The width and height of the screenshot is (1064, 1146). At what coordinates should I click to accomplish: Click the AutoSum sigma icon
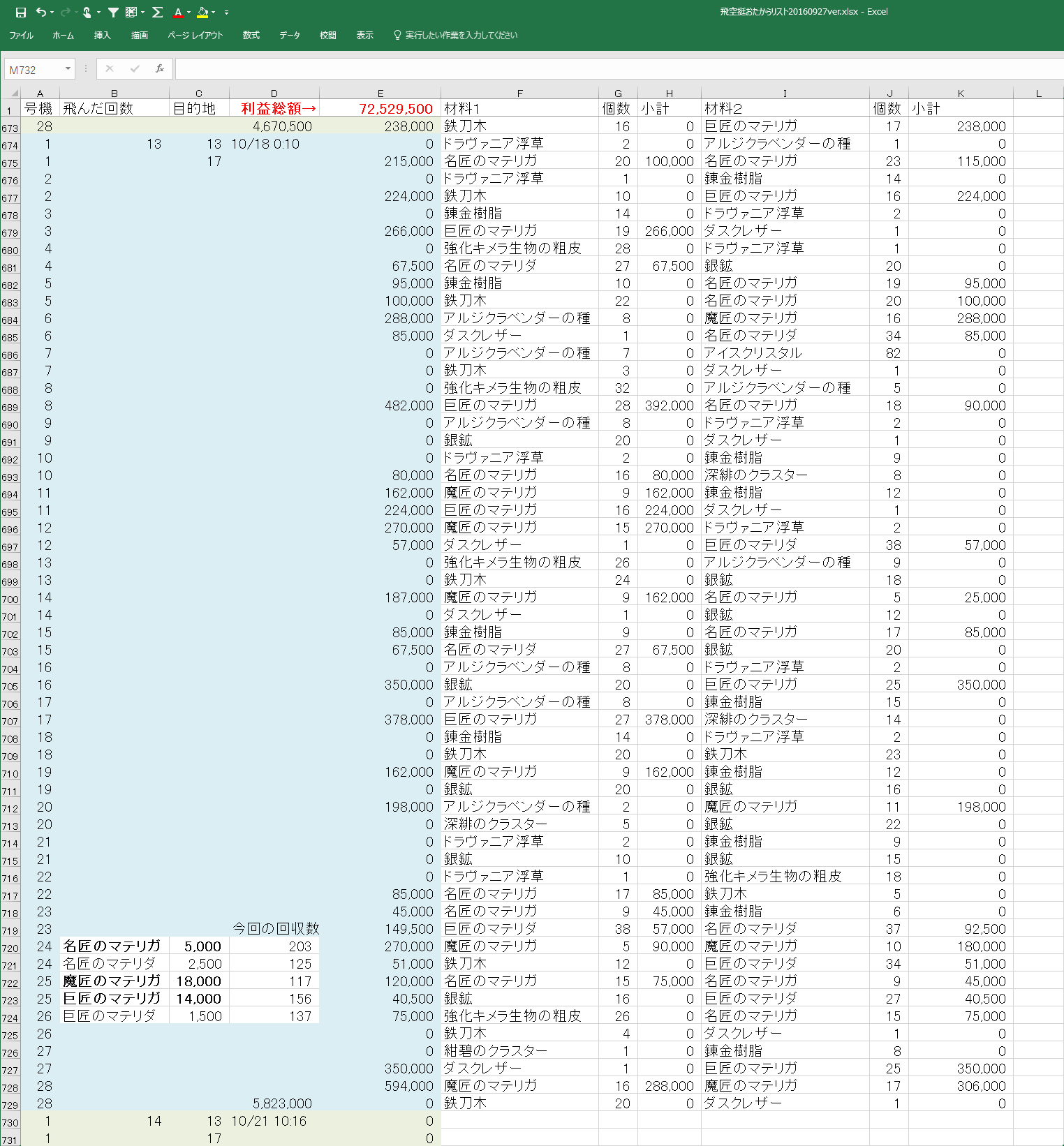tap(157, 13)
